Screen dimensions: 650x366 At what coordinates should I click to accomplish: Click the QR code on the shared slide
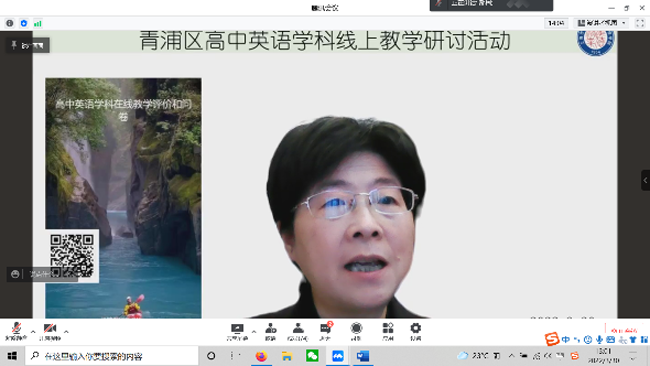click(x=72, y=256)
